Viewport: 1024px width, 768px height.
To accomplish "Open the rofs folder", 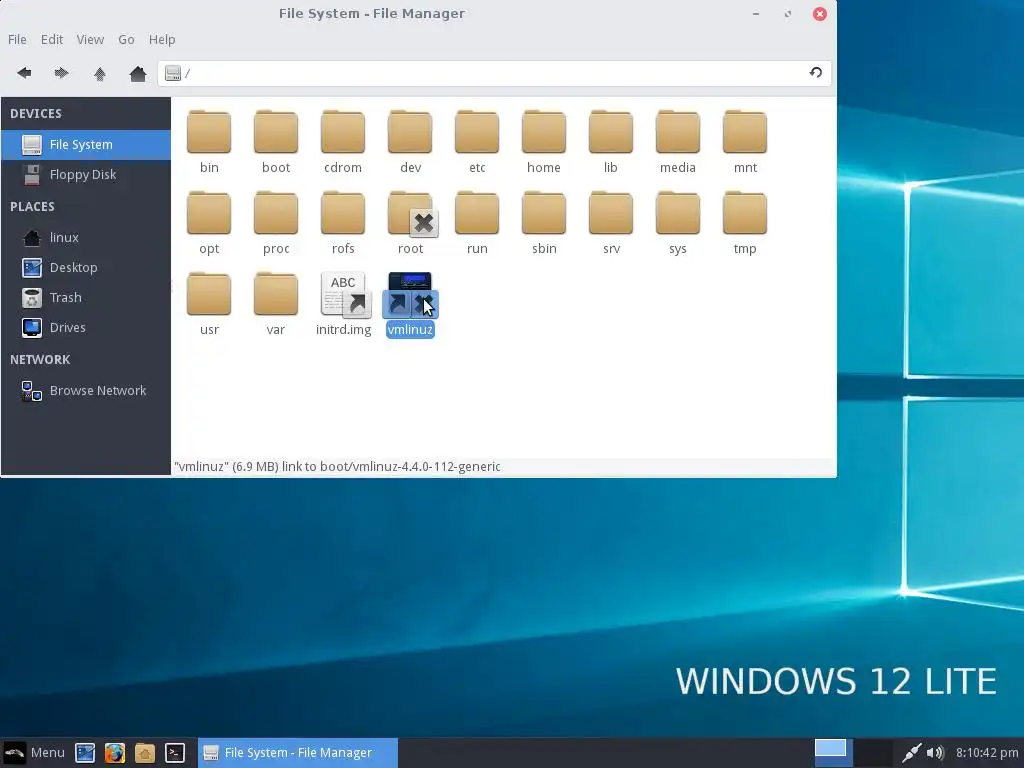I will pos(343,223).
